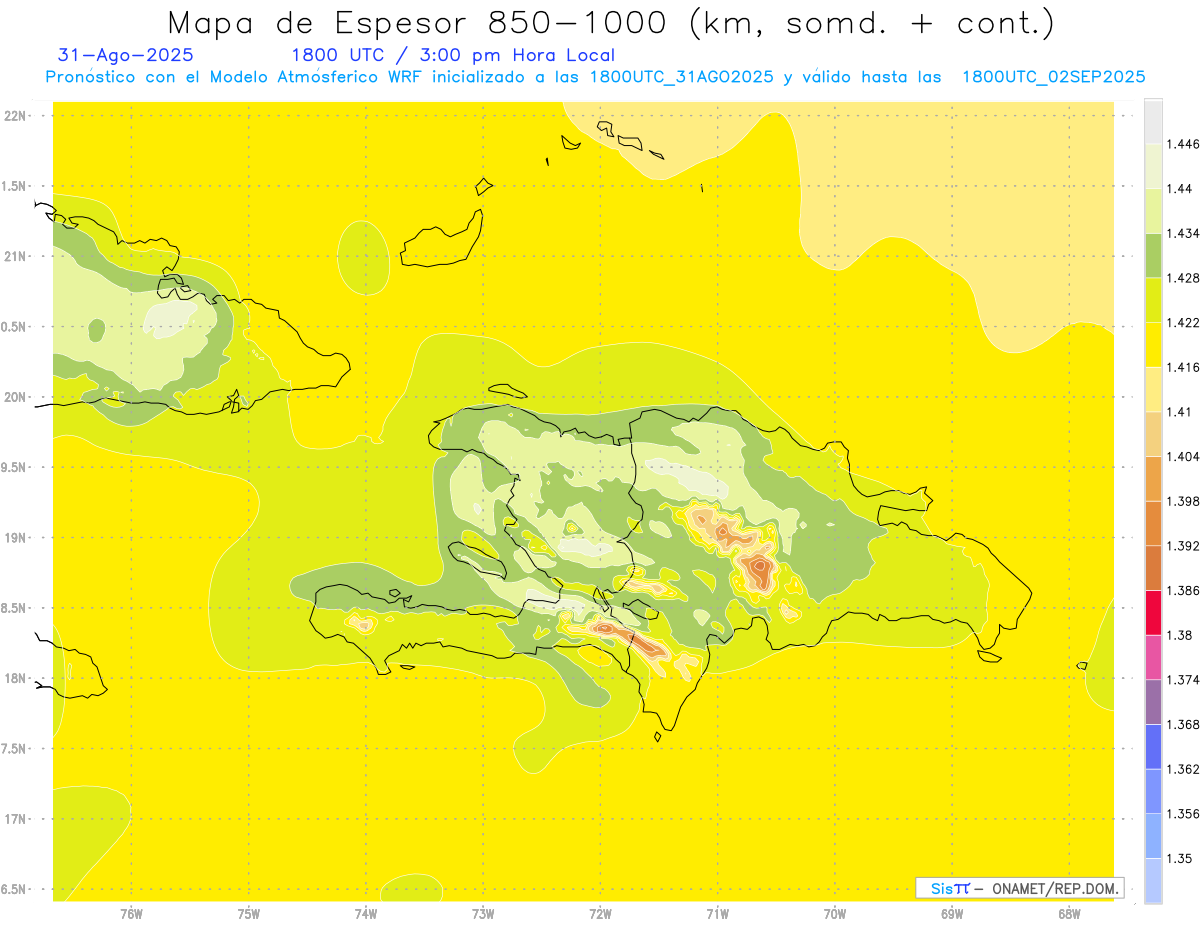Click the '68W' longitude label
Image resolution: width=1200 pixels, height=927 pixels.
tap(1069, 914)
